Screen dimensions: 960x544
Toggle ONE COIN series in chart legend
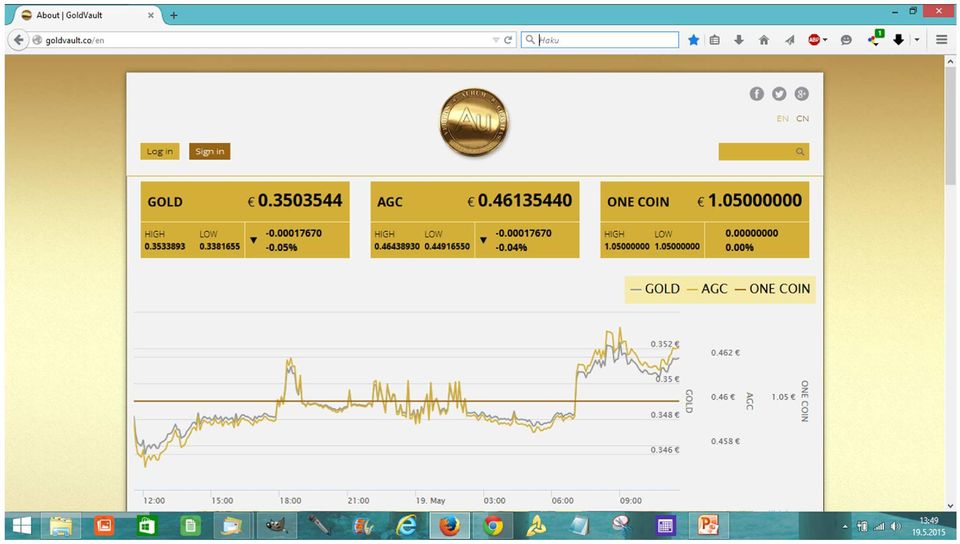tap(772, 289)
